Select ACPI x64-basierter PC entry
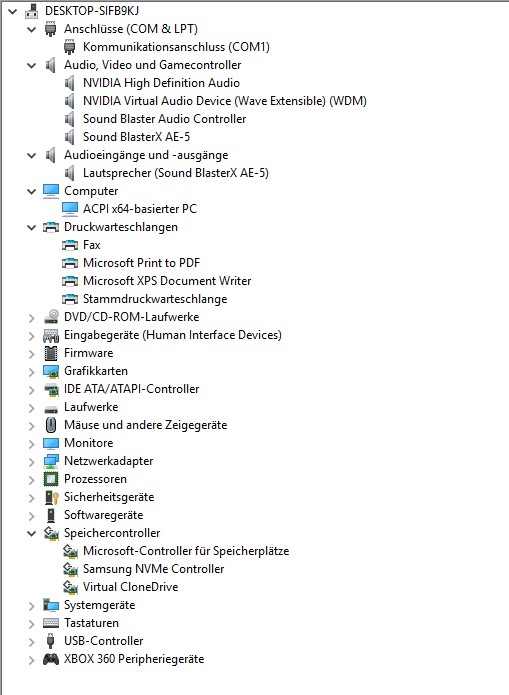 [140, 209]
